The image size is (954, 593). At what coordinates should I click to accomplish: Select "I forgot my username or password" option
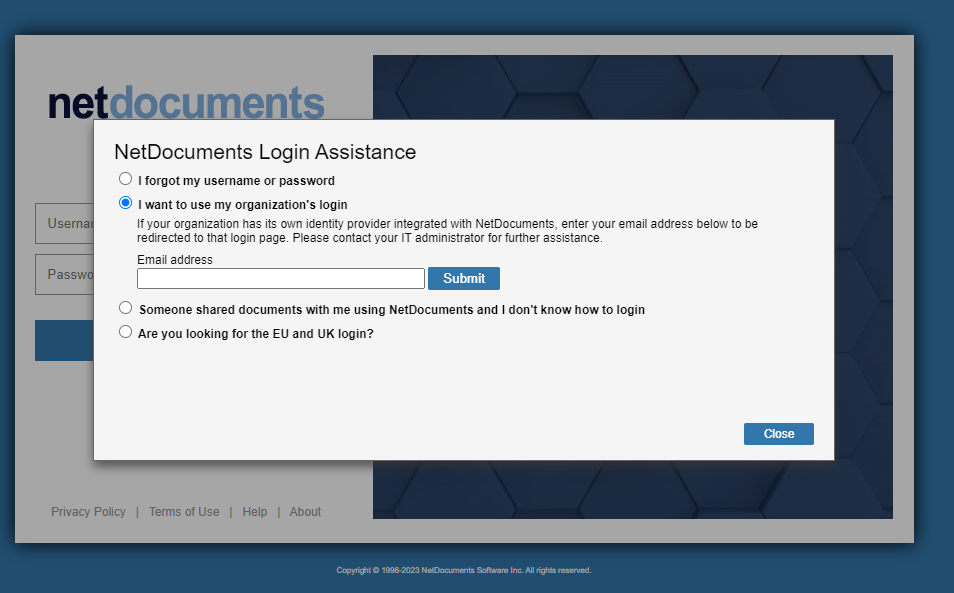click(125, 179)
